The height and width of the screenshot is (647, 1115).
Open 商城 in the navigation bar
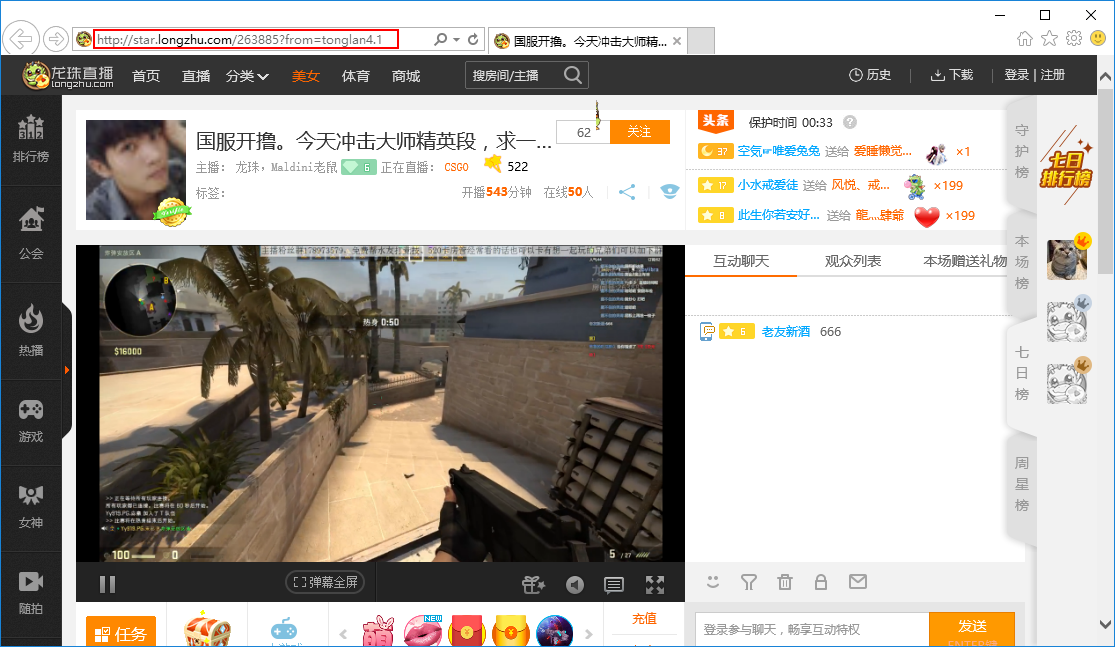406,76
